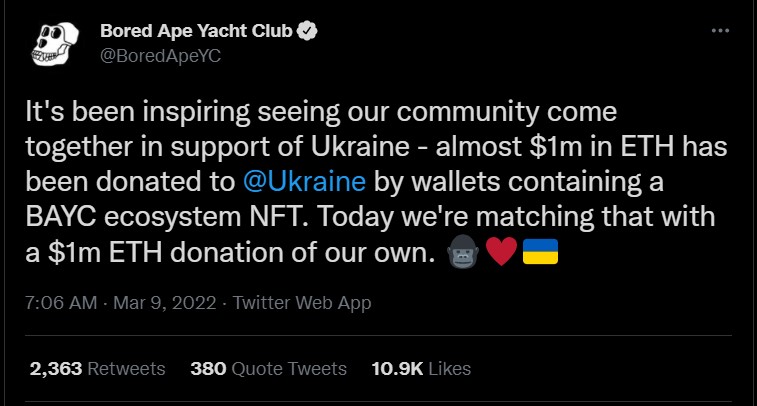View the 2,363 Retweets list

click(x=98, y=369)
